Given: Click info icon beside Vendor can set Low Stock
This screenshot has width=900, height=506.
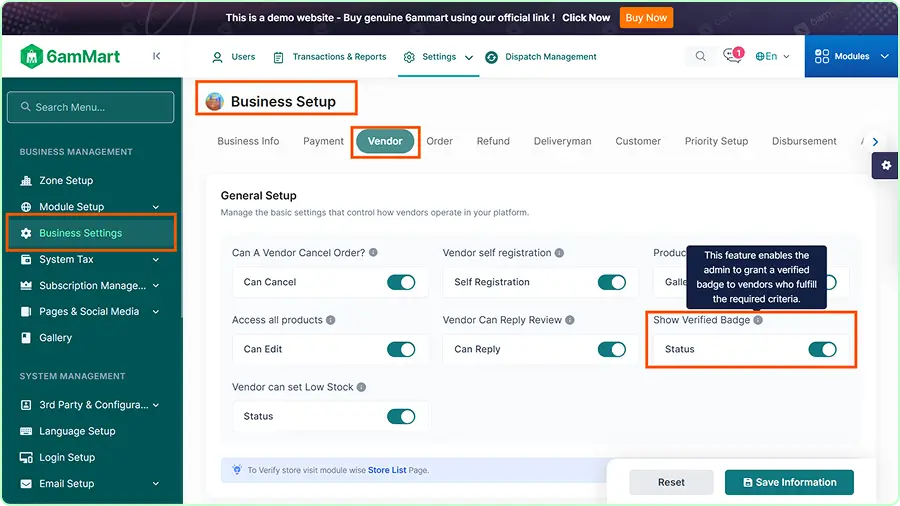Looking at the screenshot, I should tap(361, 387).
